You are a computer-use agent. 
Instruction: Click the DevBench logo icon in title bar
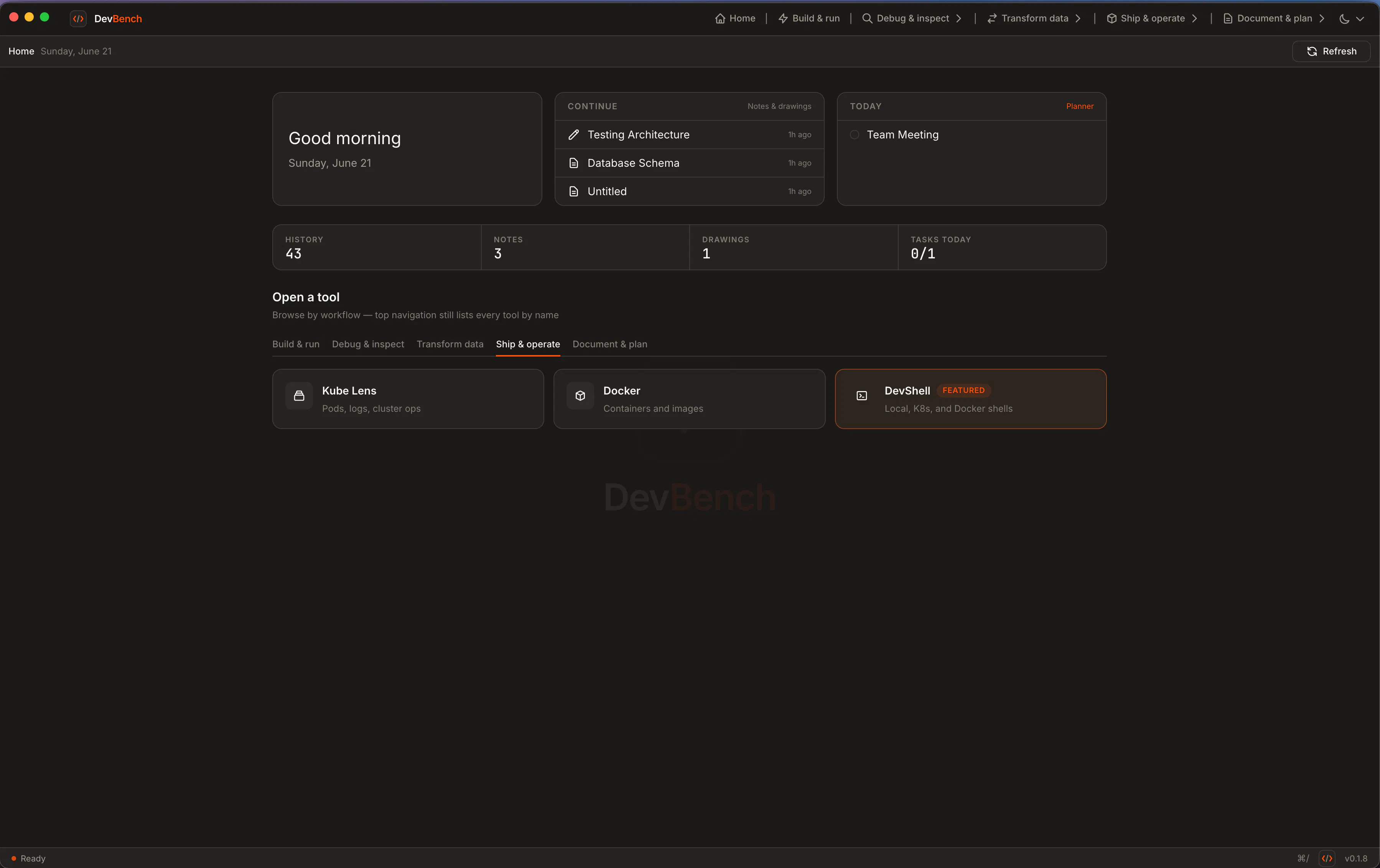click(x=79, y=18)
